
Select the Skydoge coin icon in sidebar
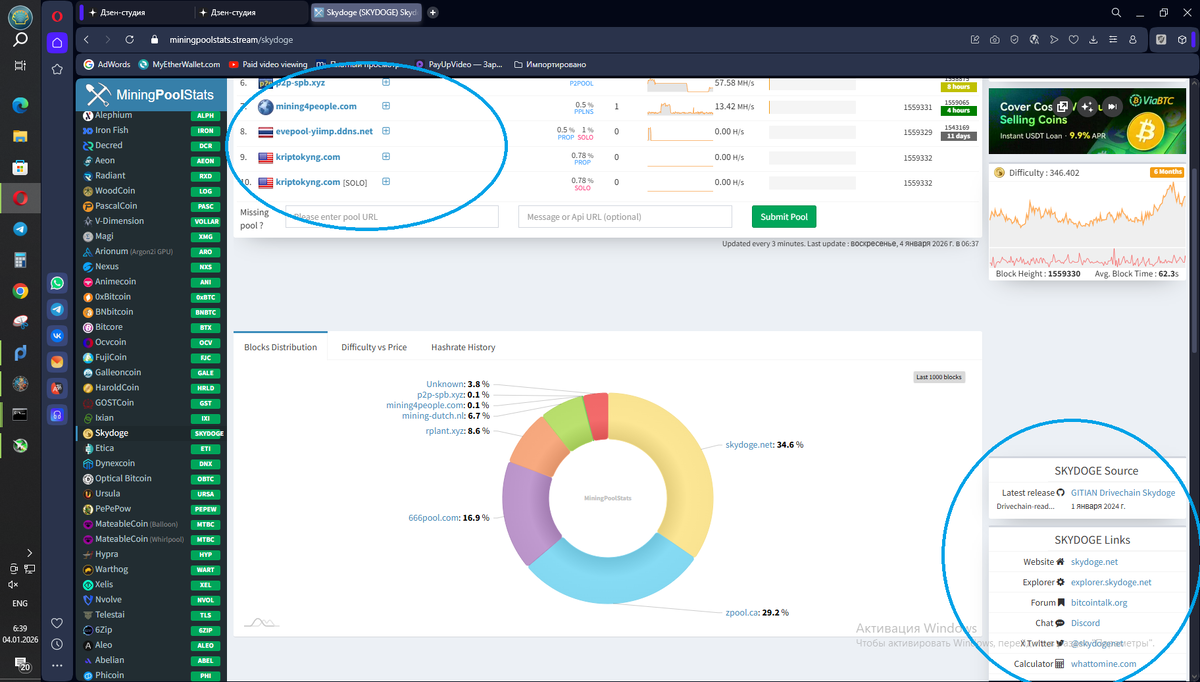pos(89,433)
